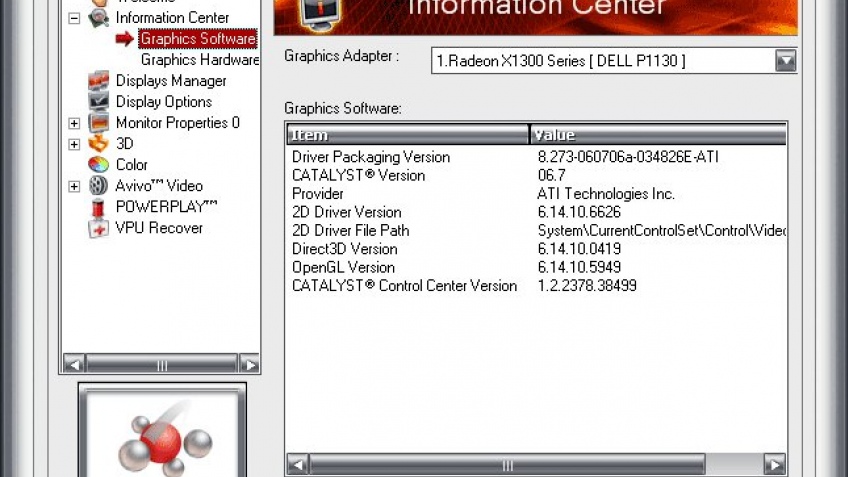Select Graphics Hardware in the tree
848x477 pixels.
tap(200, 59)
